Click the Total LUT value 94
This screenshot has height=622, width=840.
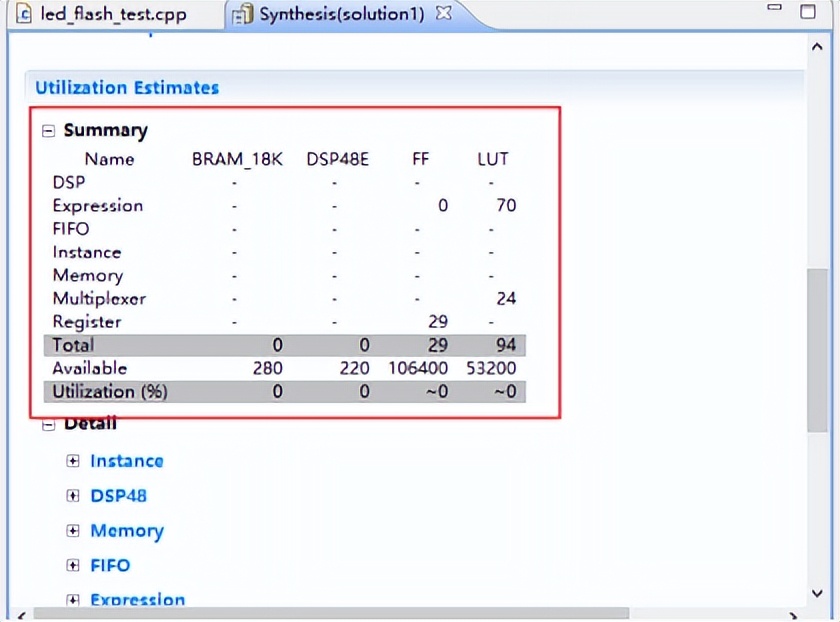pyautogui.click(x=506, y=345)
